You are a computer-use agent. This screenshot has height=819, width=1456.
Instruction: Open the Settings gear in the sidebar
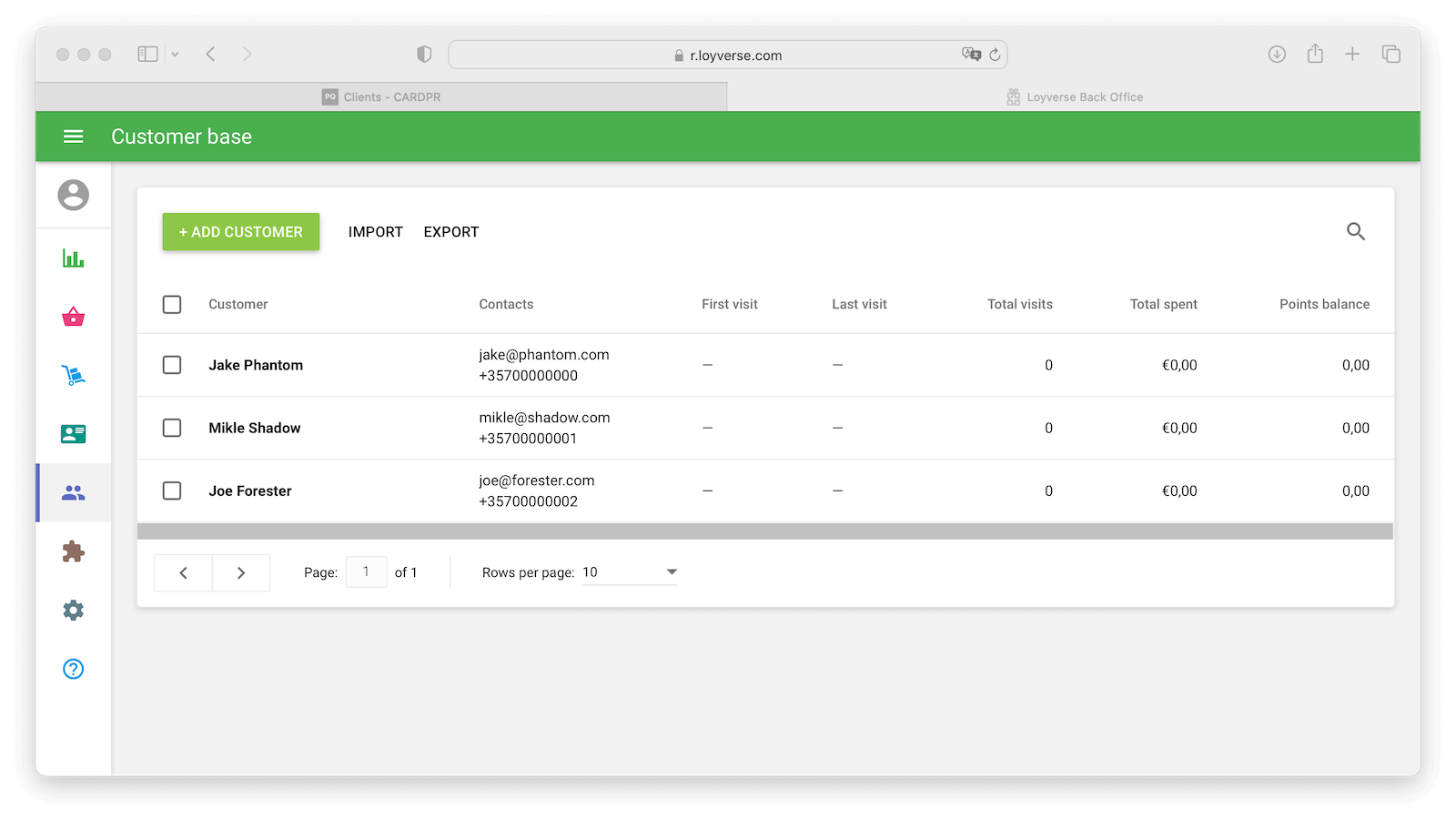[73, 610]
